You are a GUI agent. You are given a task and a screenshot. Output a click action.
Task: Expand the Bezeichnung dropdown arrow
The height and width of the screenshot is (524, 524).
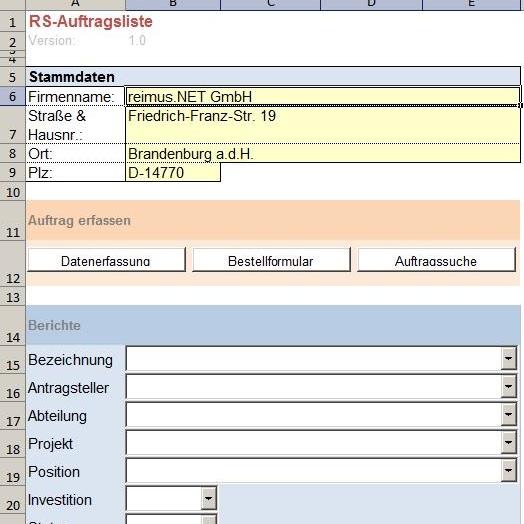[509, 359]
